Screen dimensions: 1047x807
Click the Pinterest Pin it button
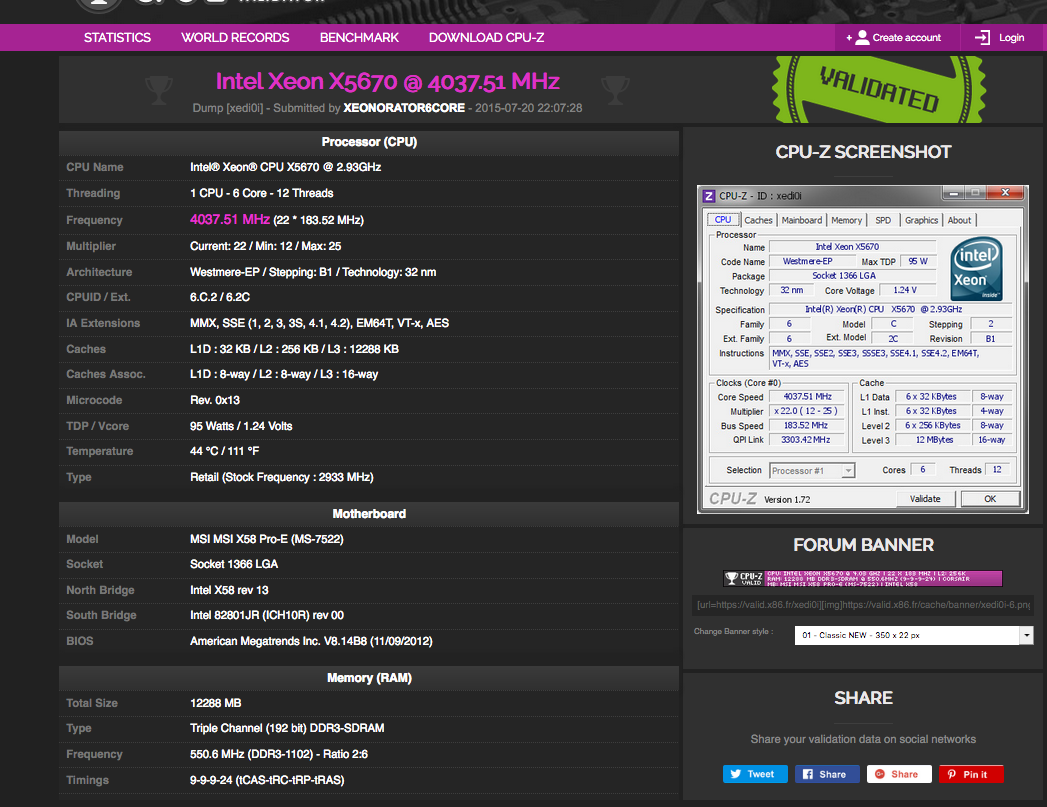971,774
